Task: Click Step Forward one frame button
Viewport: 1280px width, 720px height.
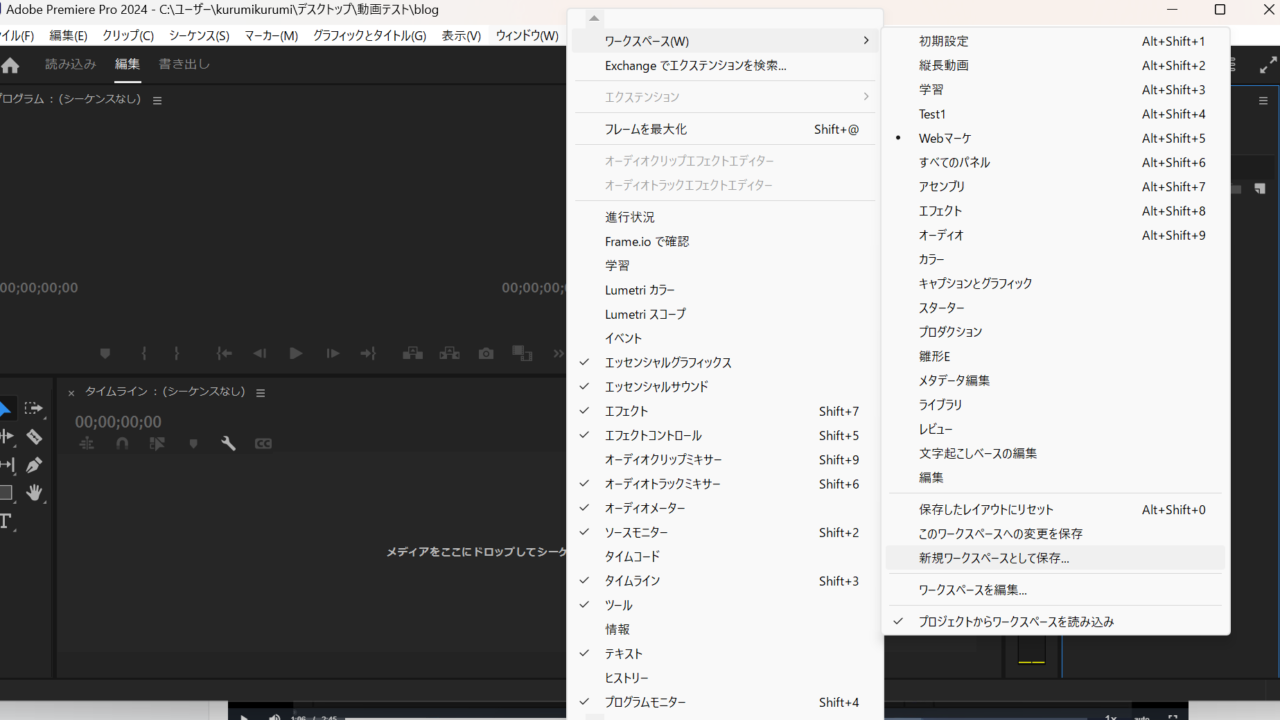Action: pos(333,353)
